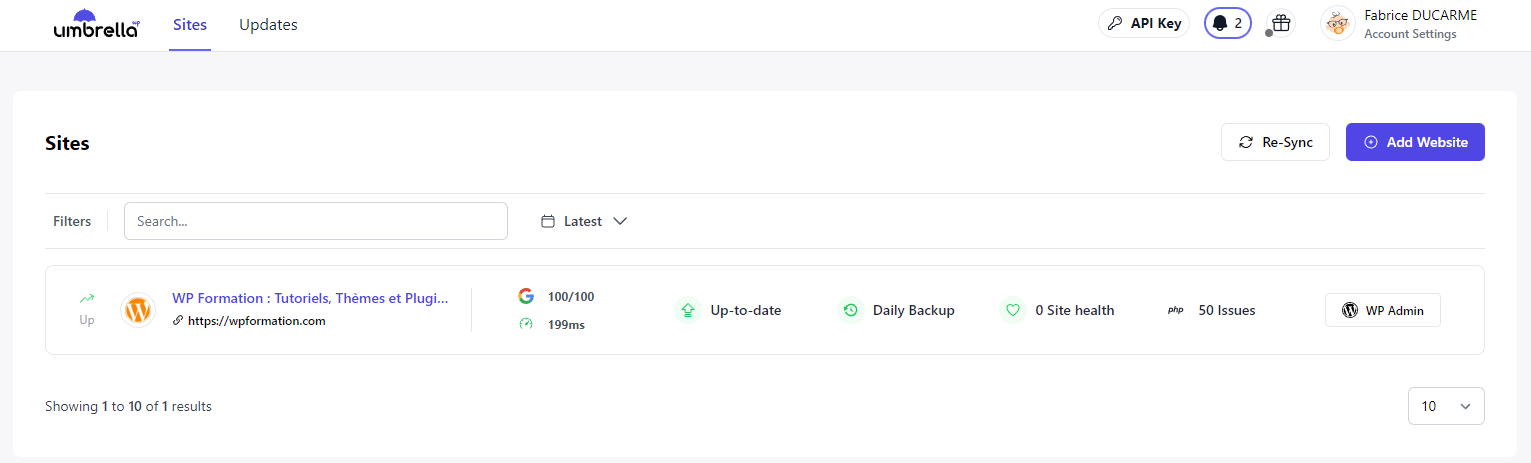Switch to the Sites tab
Image resolution: width=1531 pixels, height=463 pixels.
[x=190, y=24]
